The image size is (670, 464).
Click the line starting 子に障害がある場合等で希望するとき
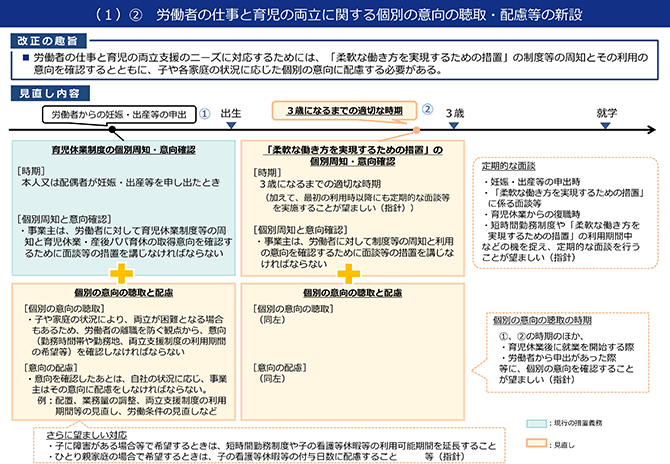click(x=272, y=446)
